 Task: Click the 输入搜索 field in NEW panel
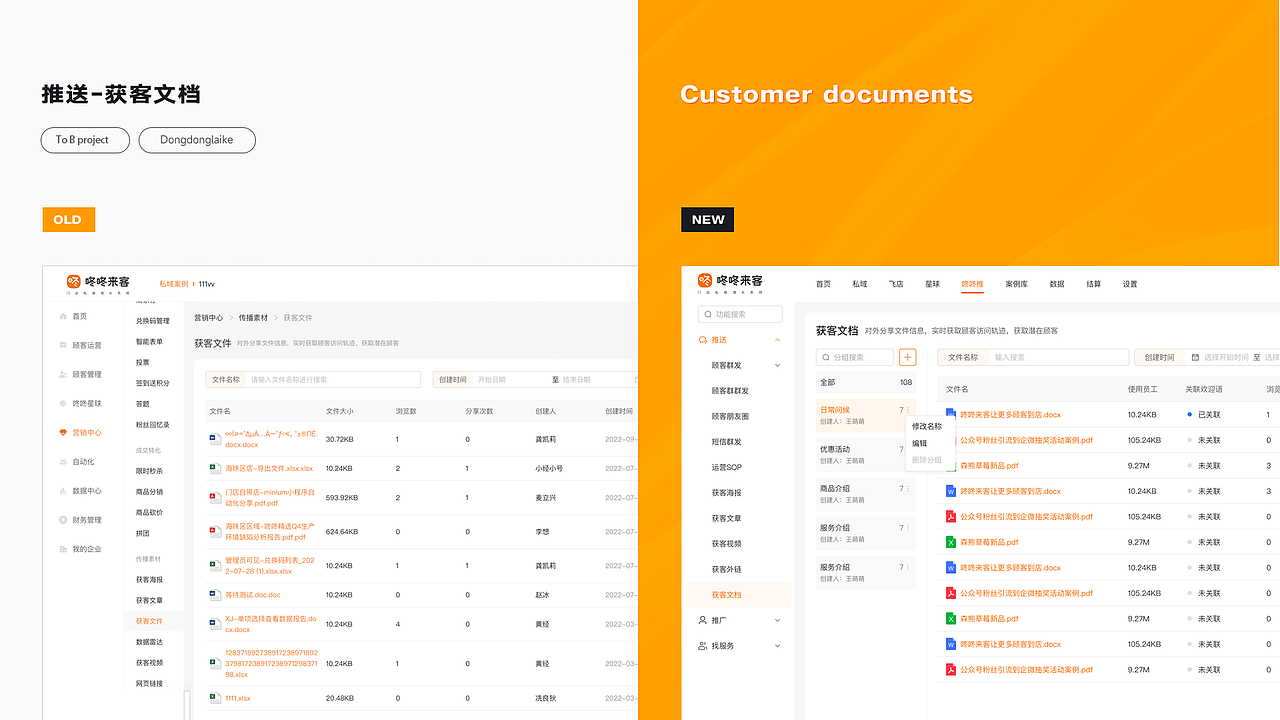[x=1058, y=357]
